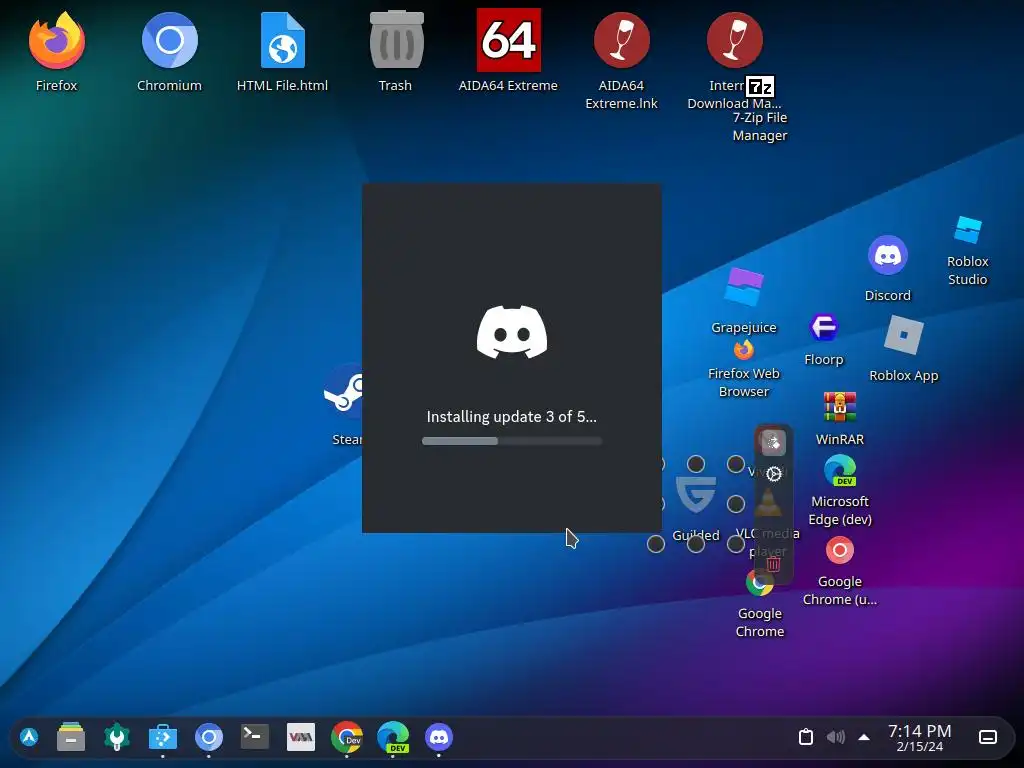Image resolution: width=1024 pixels, height=768 pixels.
Task: Open the Roblox App desktop icon
Action: 903,335
